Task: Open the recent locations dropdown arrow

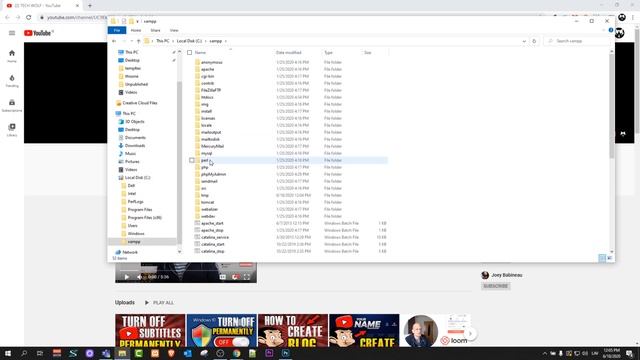Action: point(131,41)
